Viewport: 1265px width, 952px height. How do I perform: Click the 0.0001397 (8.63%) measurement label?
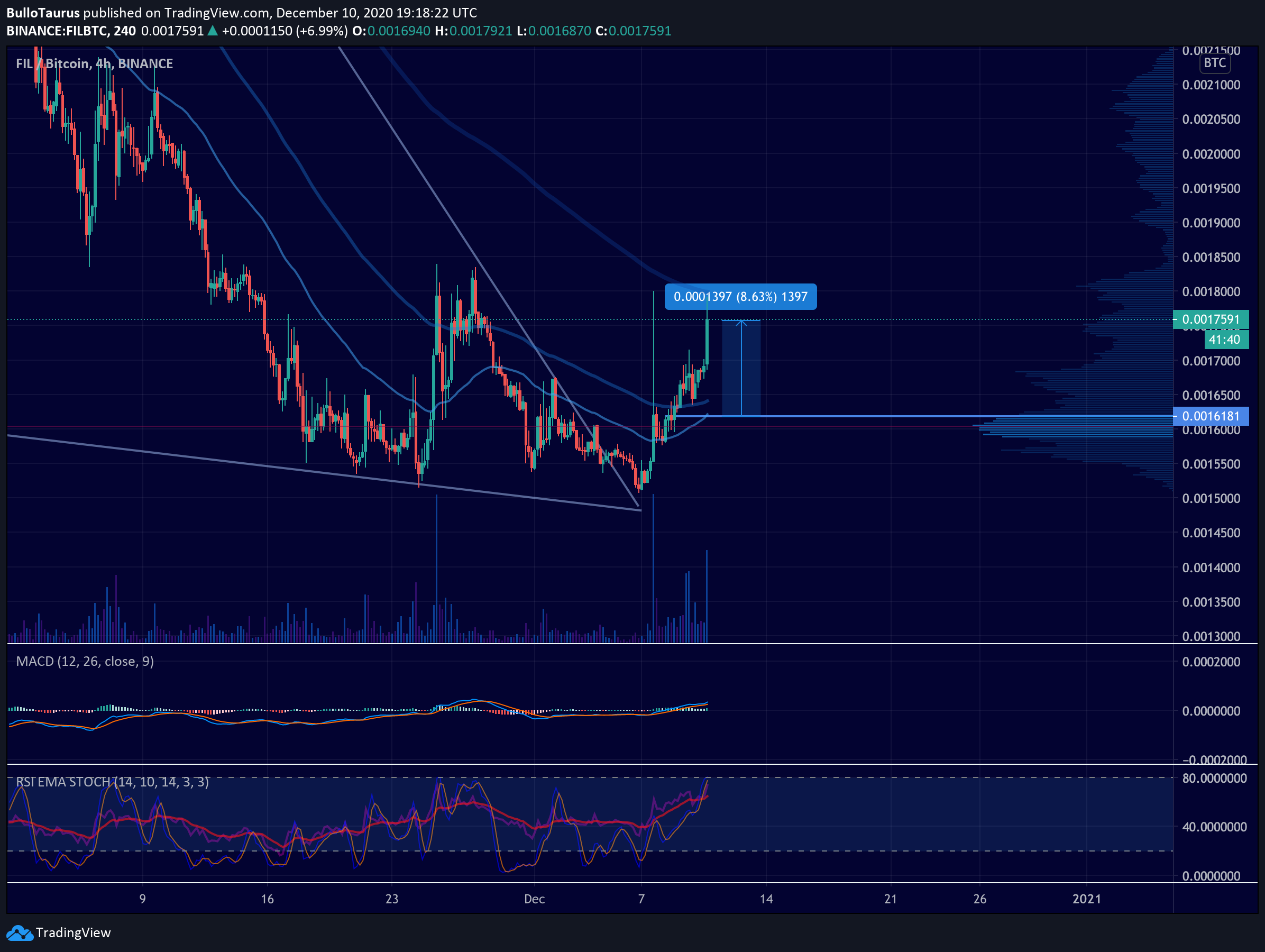point(740,297)
